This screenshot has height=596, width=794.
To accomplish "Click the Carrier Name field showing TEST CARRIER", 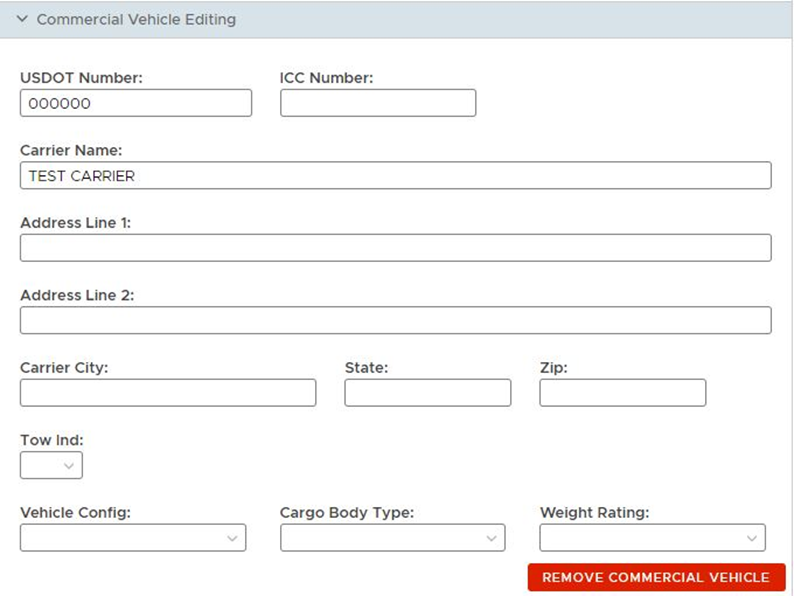I will 395,175.
